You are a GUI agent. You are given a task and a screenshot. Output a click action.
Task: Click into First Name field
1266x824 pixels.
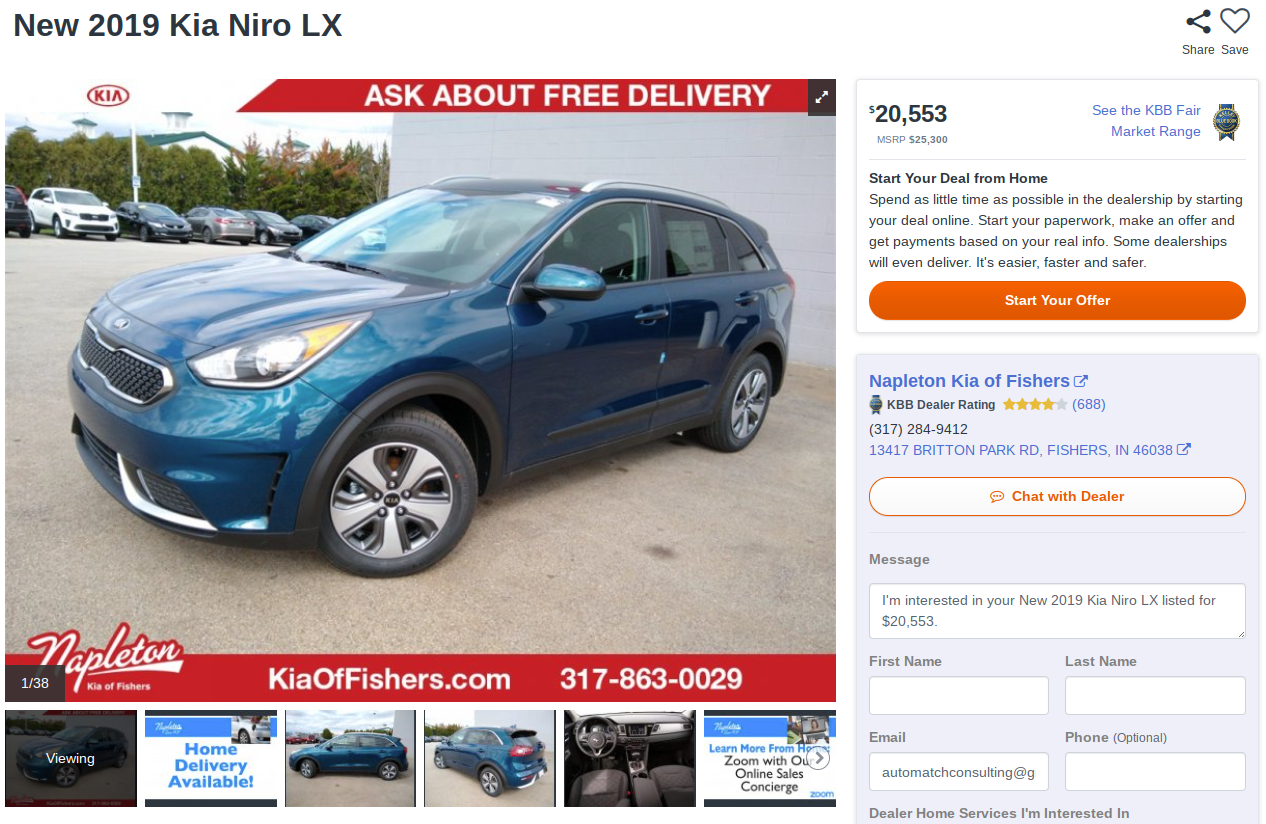pyautogui.click(x=959, y=695)
